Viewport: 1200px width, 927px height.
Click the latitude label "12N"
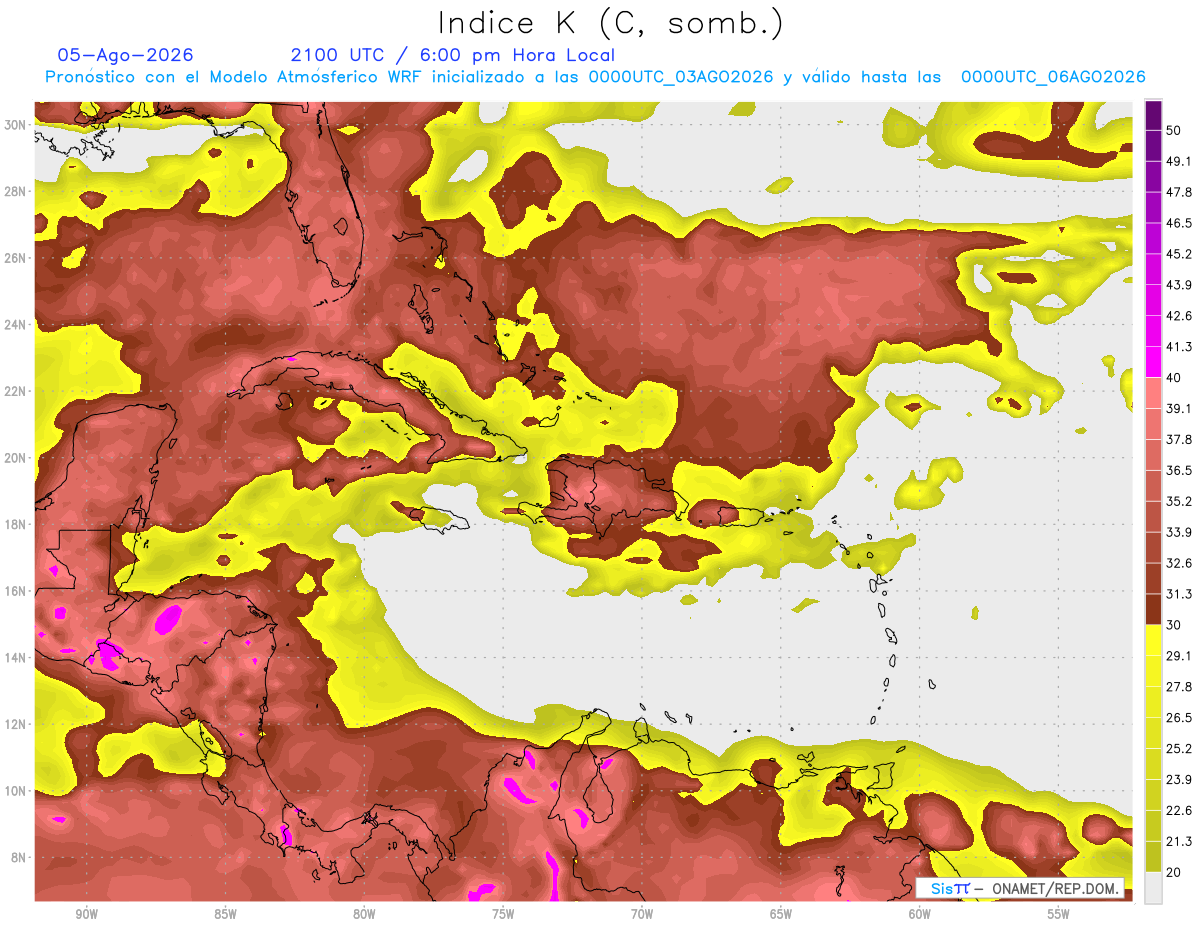[16, 724]
